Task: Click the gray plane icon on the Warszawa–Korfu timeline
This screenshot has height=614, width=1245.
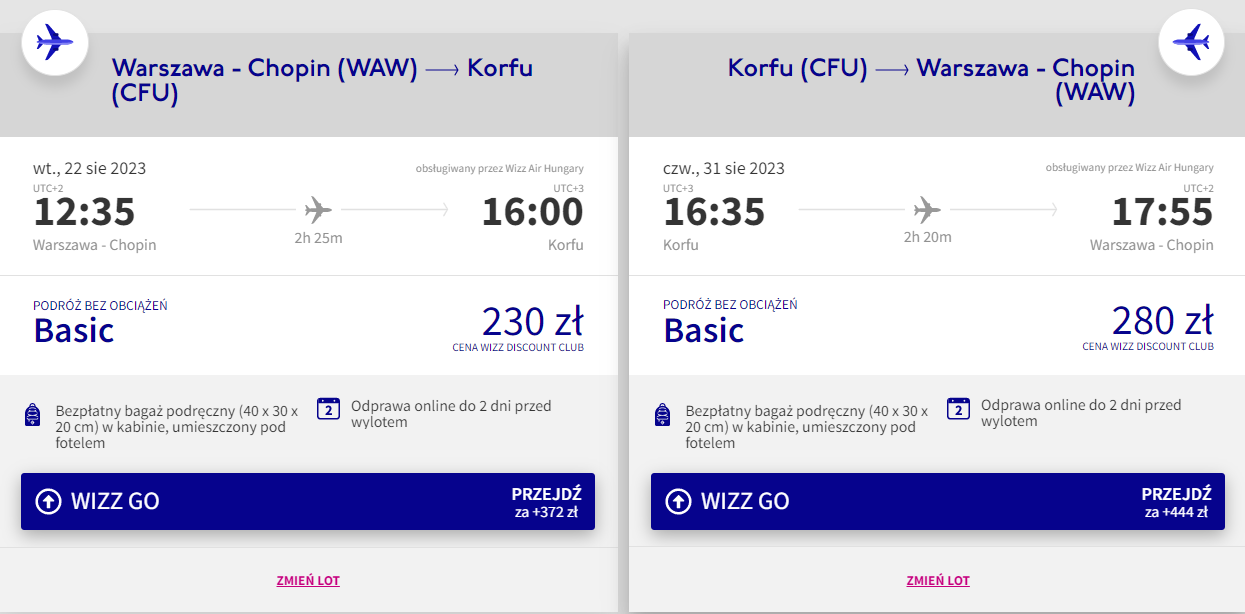Action: click(318, 210)
